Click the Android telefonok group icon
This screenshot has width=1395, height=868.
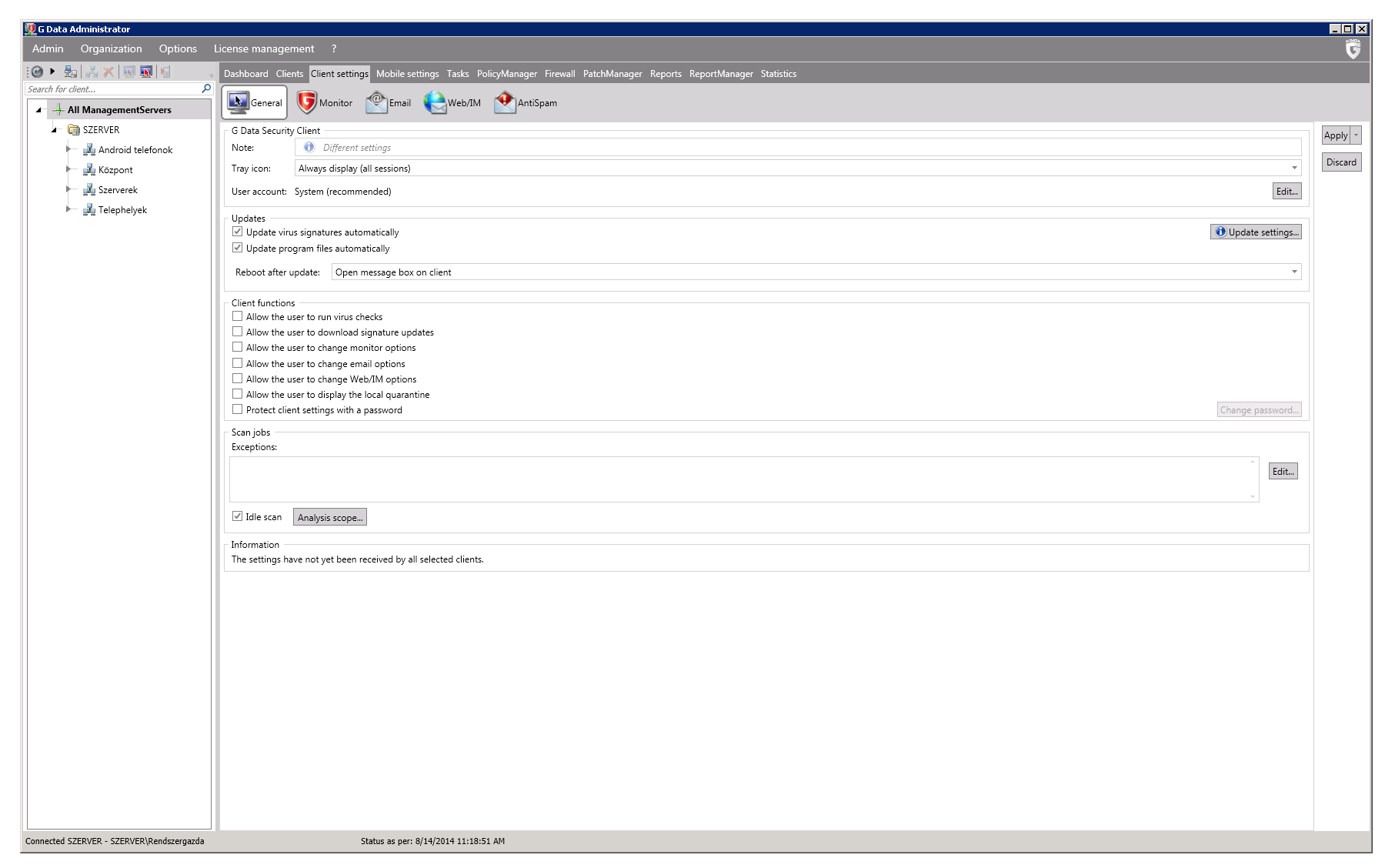89,150
